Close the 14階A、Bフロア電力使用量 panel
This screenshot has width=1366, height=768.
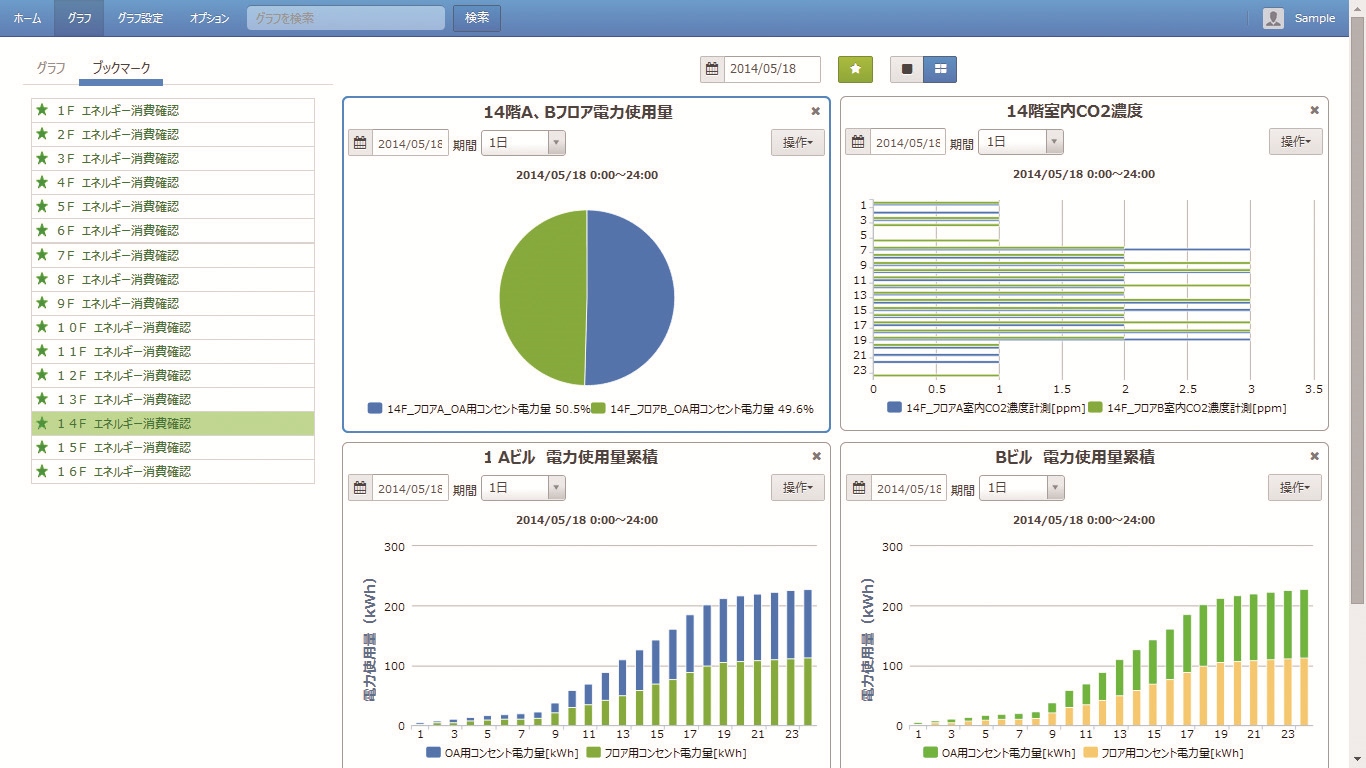pos(816,112)
